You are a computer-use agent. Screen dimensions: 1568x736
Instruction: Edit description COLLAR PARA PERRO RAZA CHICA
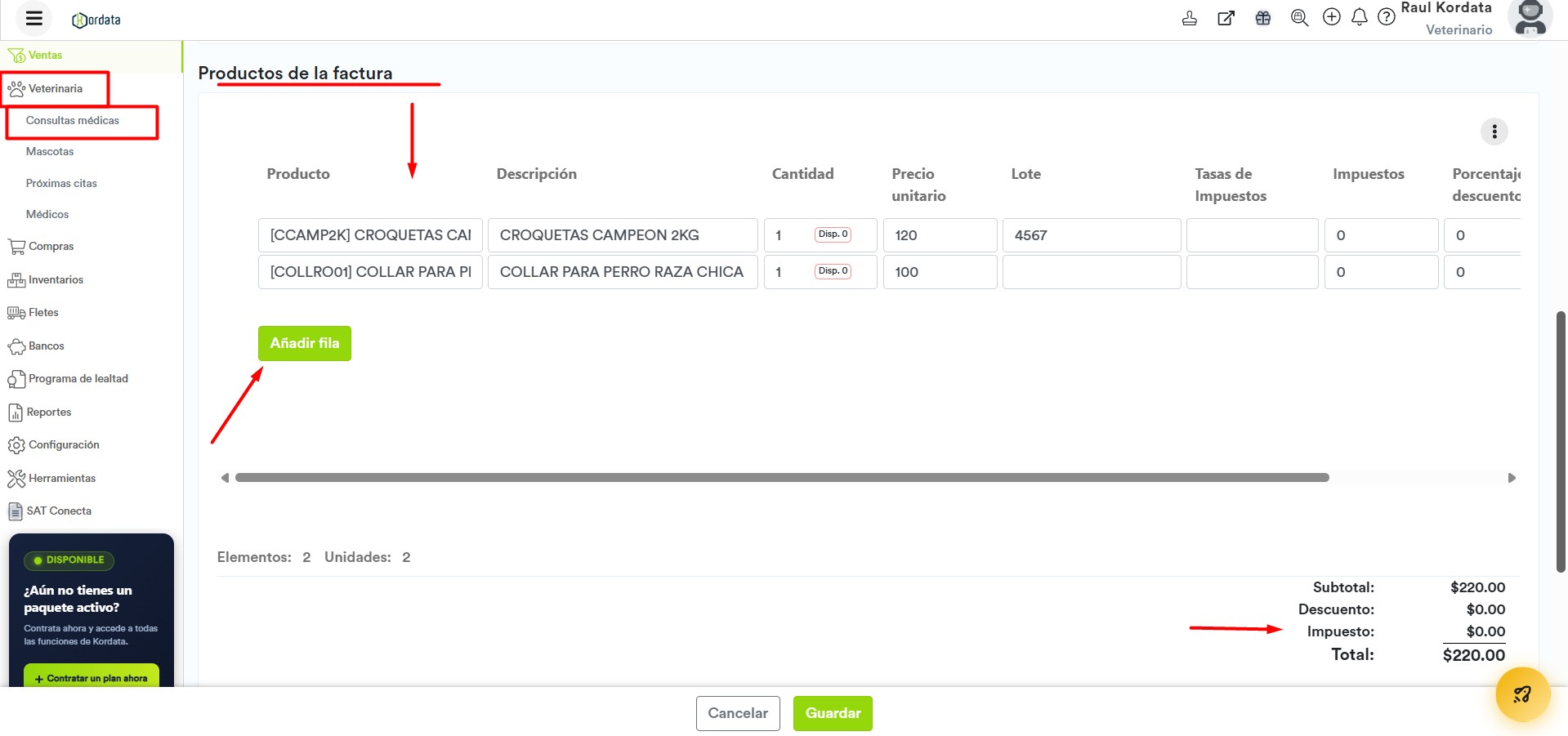tap(623, 272)
